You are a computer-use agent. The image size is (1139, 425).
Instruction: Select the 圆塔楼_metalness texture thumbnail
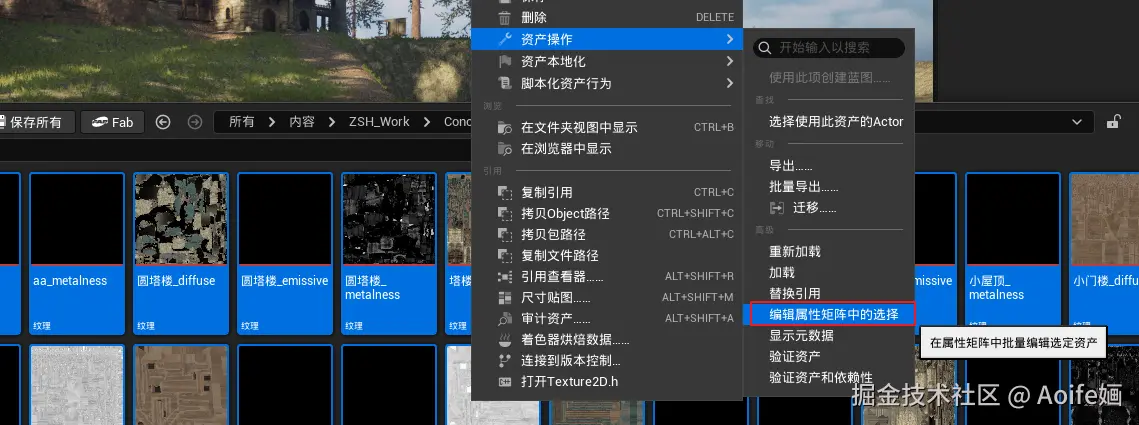click(389, 219)
